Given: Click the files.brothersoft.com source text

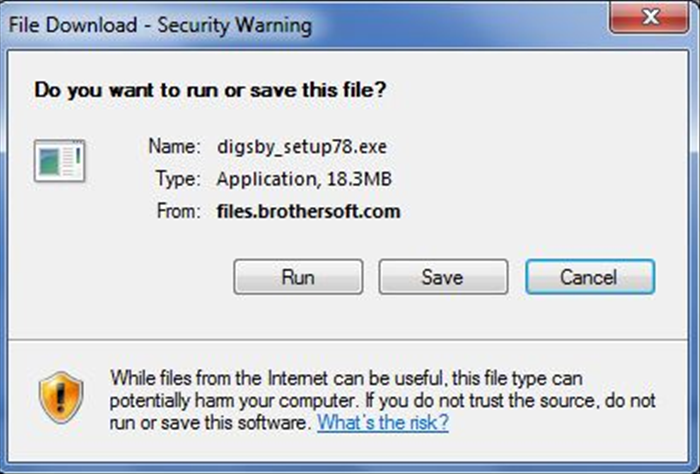Looking at the screenshot, I should coord(308,211).
